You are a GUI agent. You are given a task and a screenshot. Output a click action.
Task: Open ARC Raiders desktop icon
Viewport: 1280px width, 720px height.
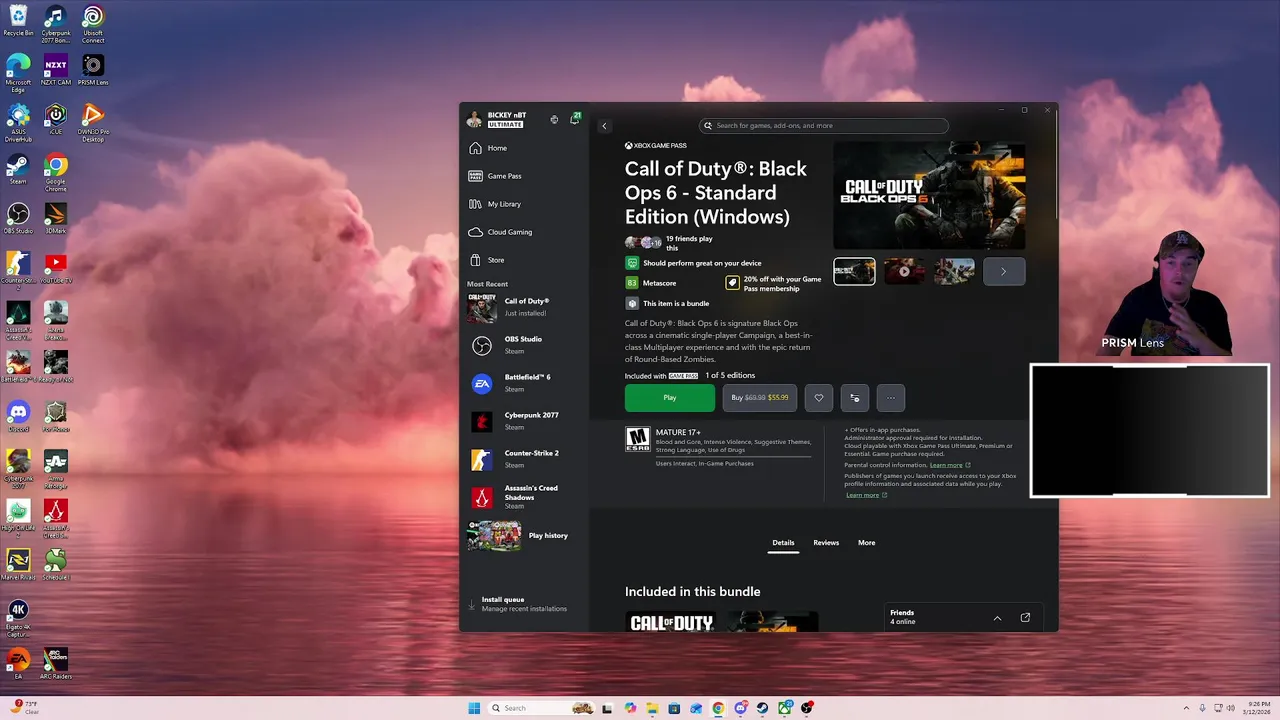click(56, 664)
